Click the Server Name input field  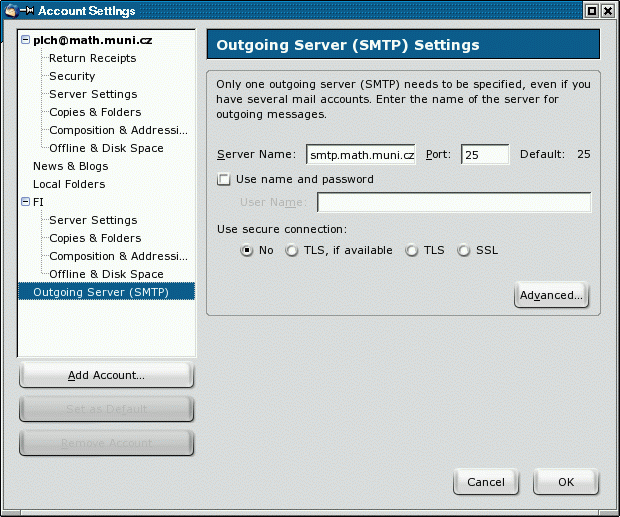tap(361, 154)
